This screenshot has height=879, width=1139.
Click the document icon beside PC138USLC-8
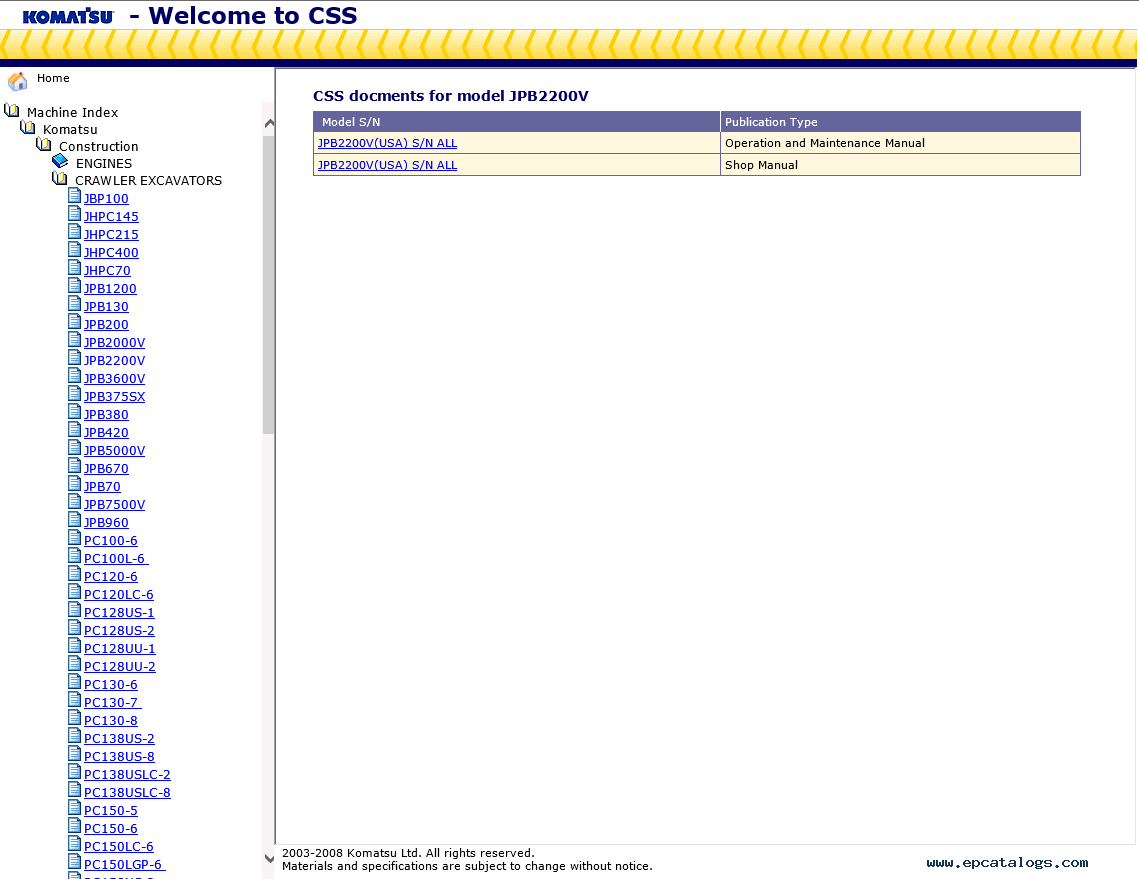pyautogui.click(x=74, y=790)
